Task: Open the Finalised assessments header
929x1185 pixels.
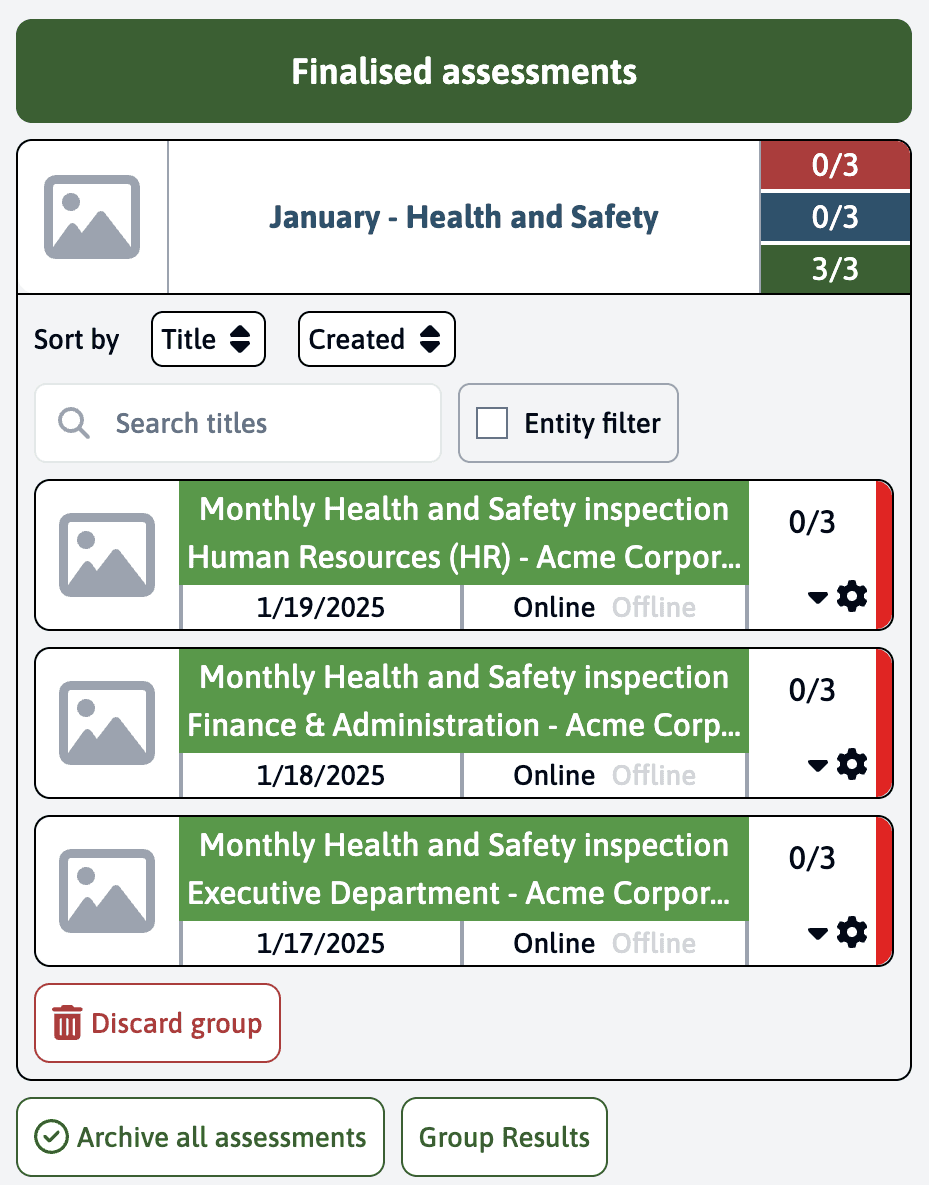Action: point(464,72)
